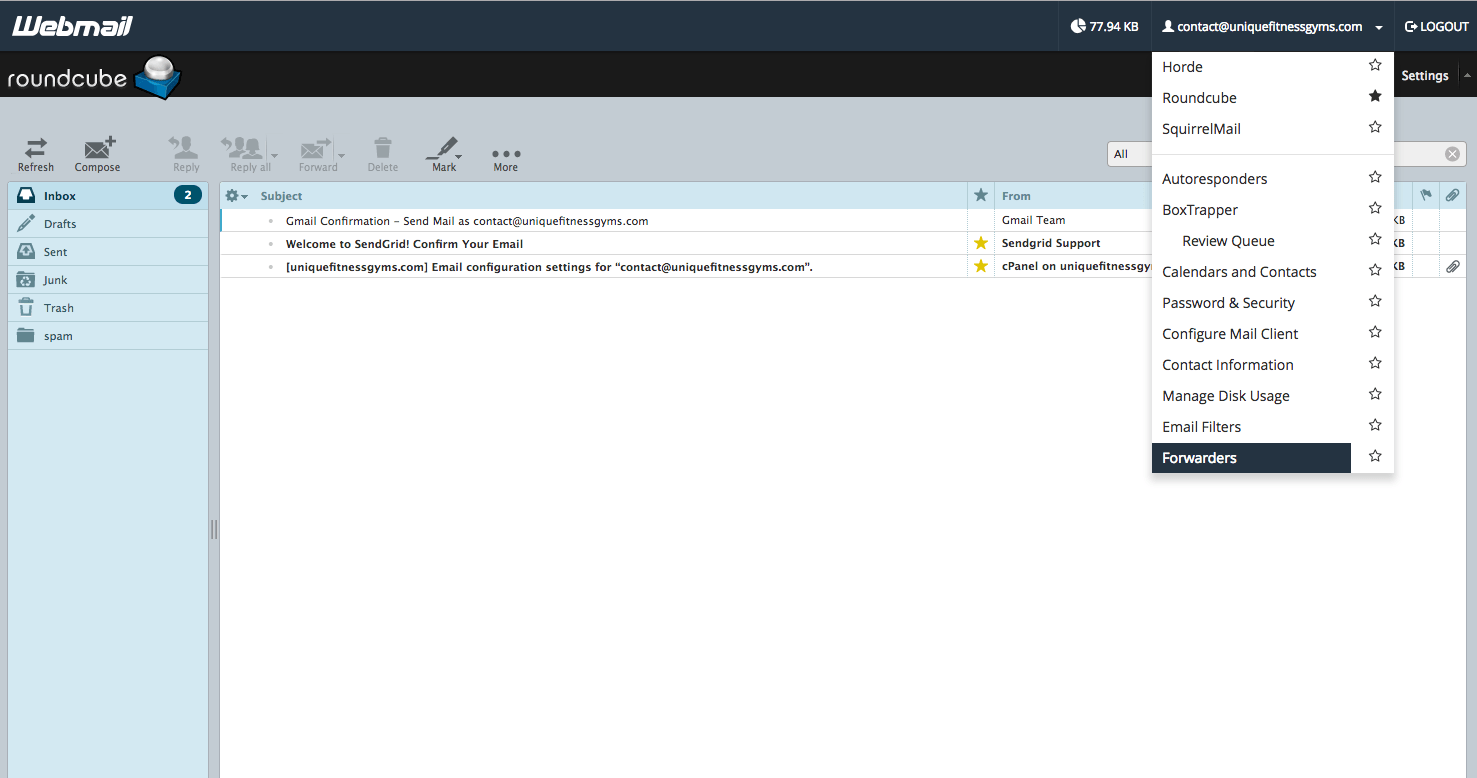Open the All filter dropdown
1477x778 pixels.
1130,154
